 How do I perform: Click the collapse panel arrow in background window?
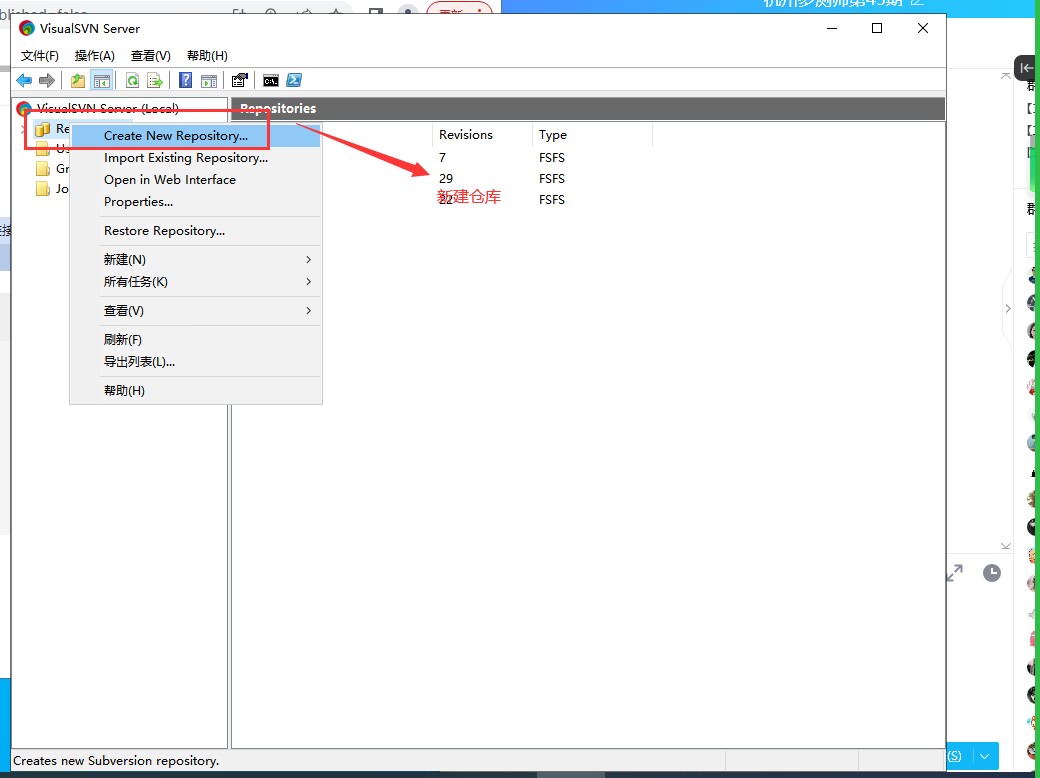1025,68
